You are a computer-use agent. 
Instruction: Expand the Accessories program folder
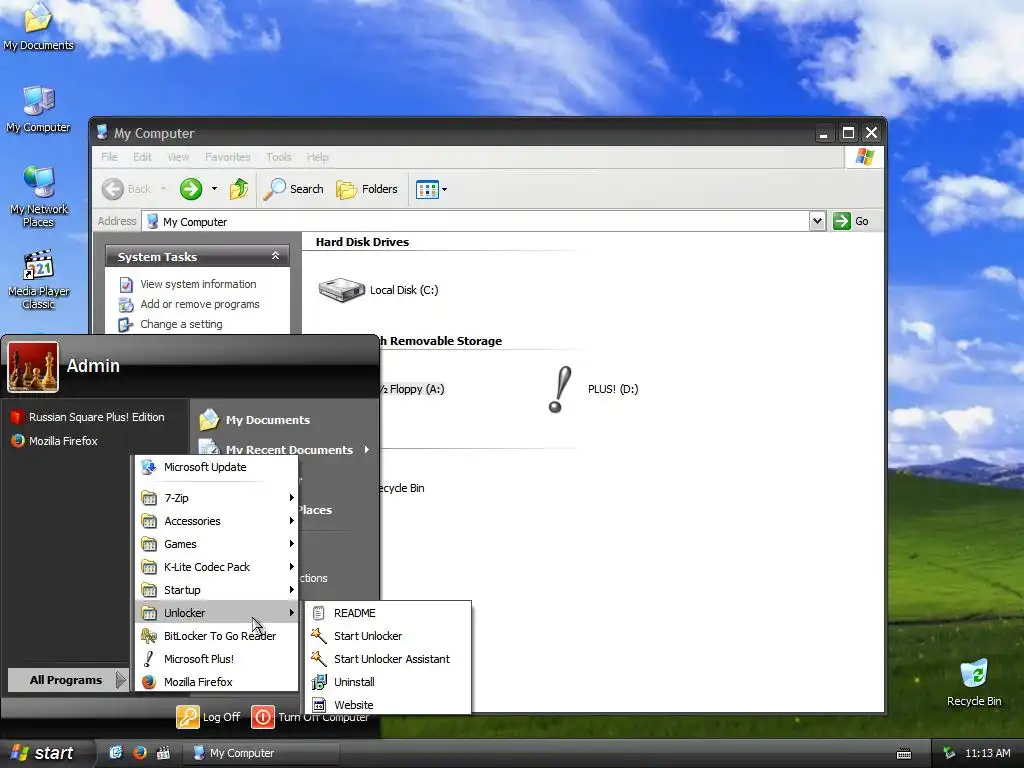[x=216, y=521]
